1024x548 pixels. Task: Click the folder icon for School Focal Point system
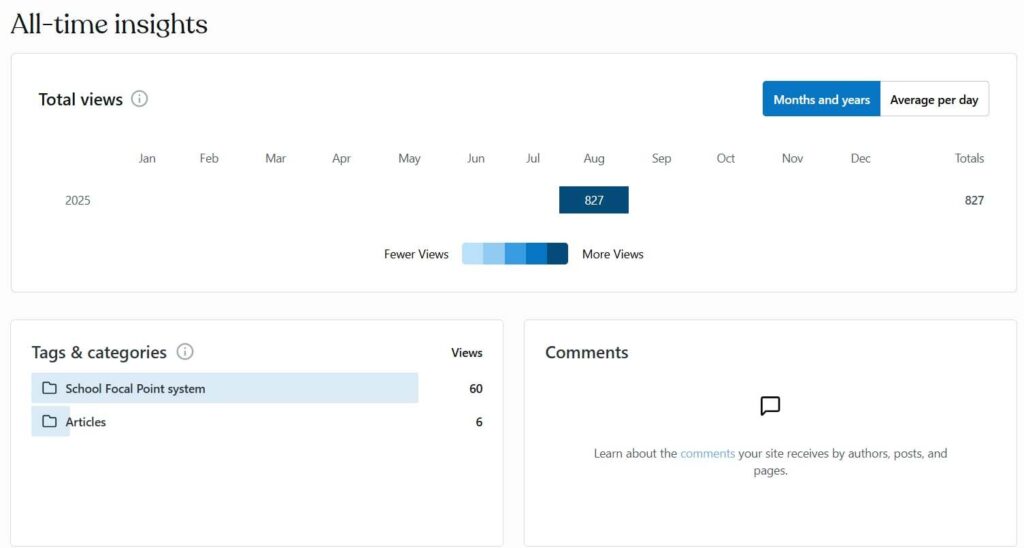49,388
